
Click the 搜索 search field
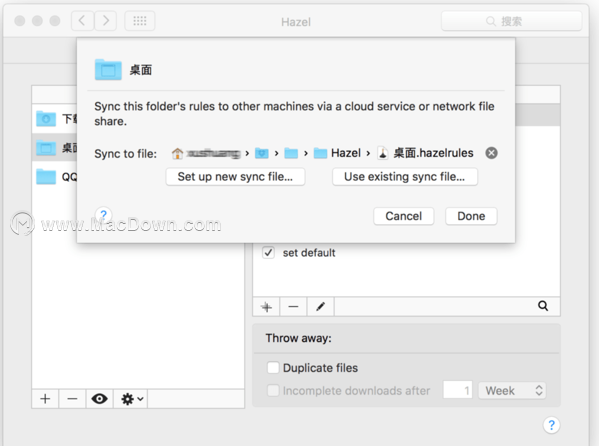pos(512,21)
